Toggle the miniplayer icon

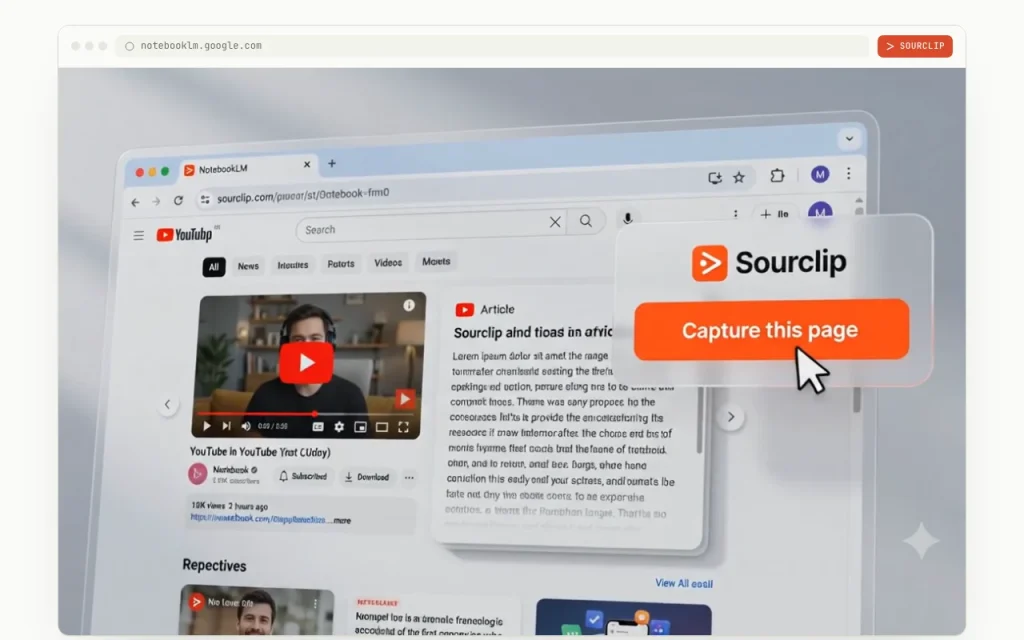pos(360,427)
